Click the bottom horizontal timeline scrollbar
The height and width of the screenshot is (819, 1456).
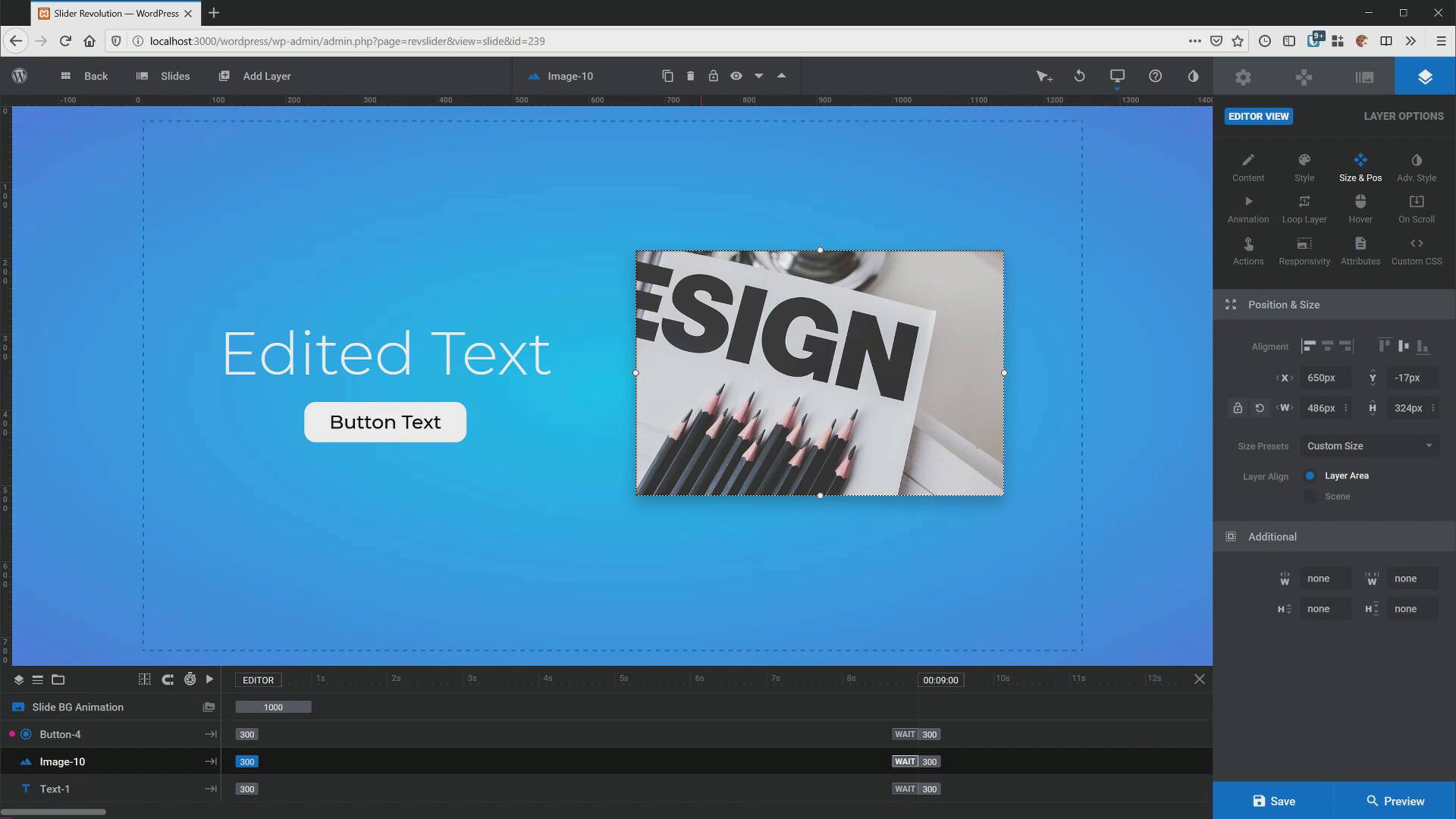click(53, 812)
